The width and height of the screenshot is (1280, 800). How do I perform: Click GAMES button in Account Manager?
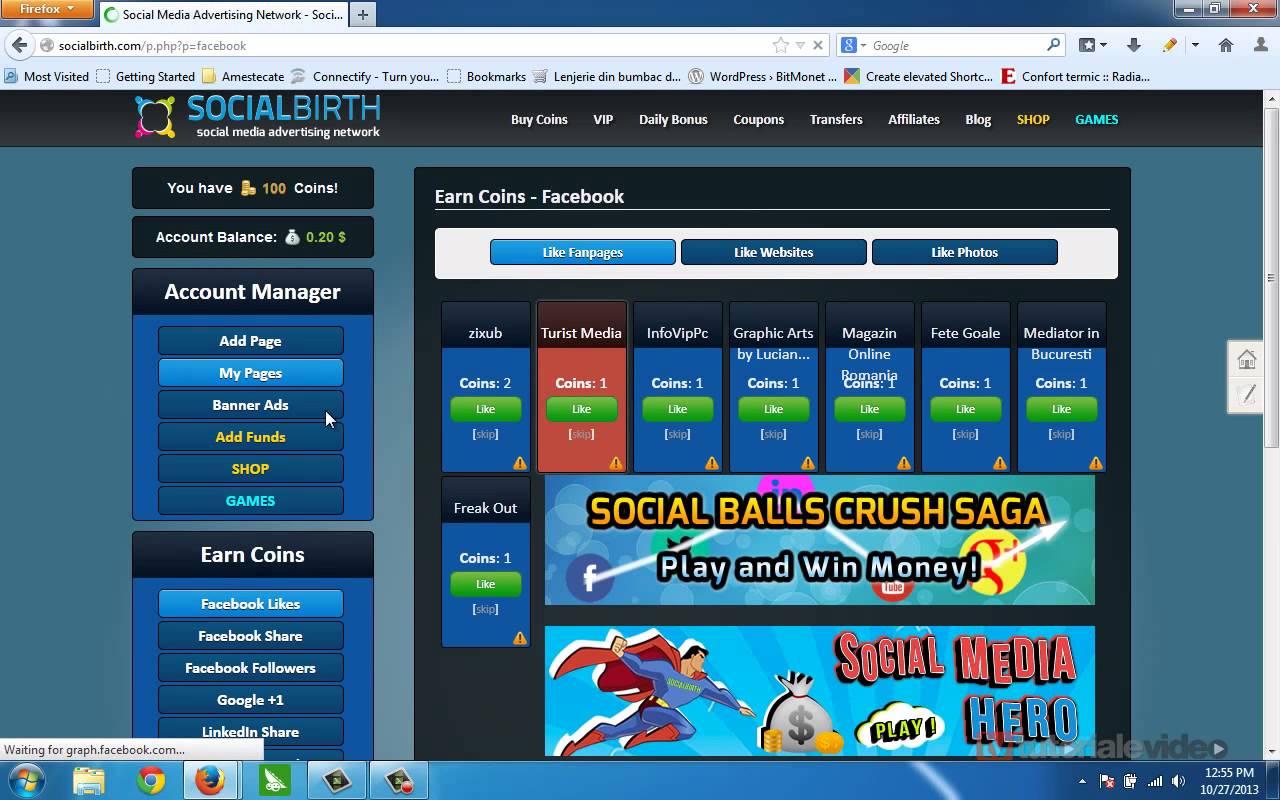(250, 501)
